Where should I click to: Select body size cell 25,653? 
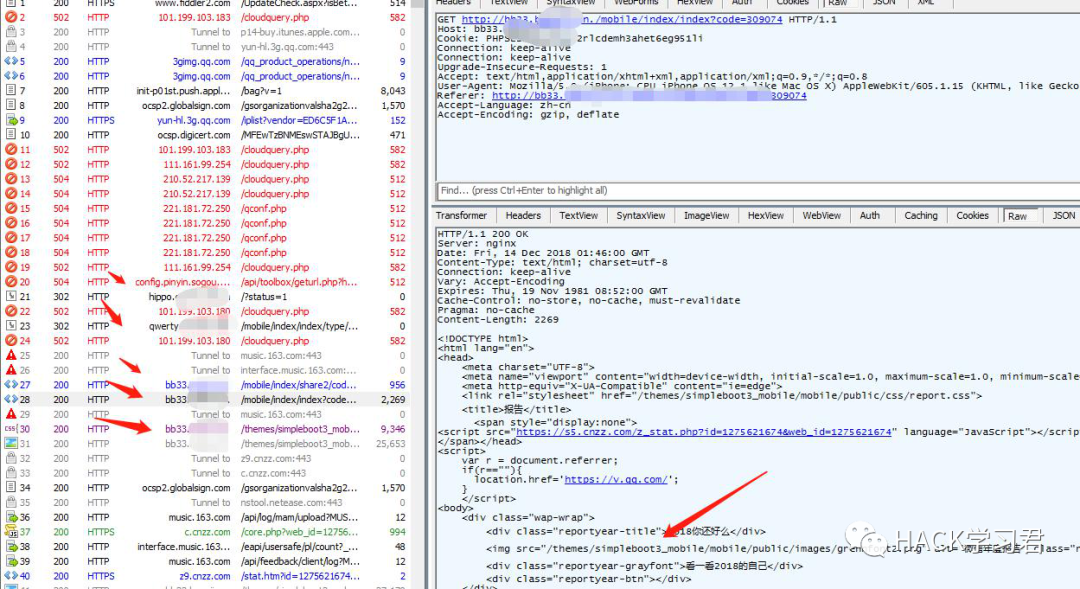(391, 444)
